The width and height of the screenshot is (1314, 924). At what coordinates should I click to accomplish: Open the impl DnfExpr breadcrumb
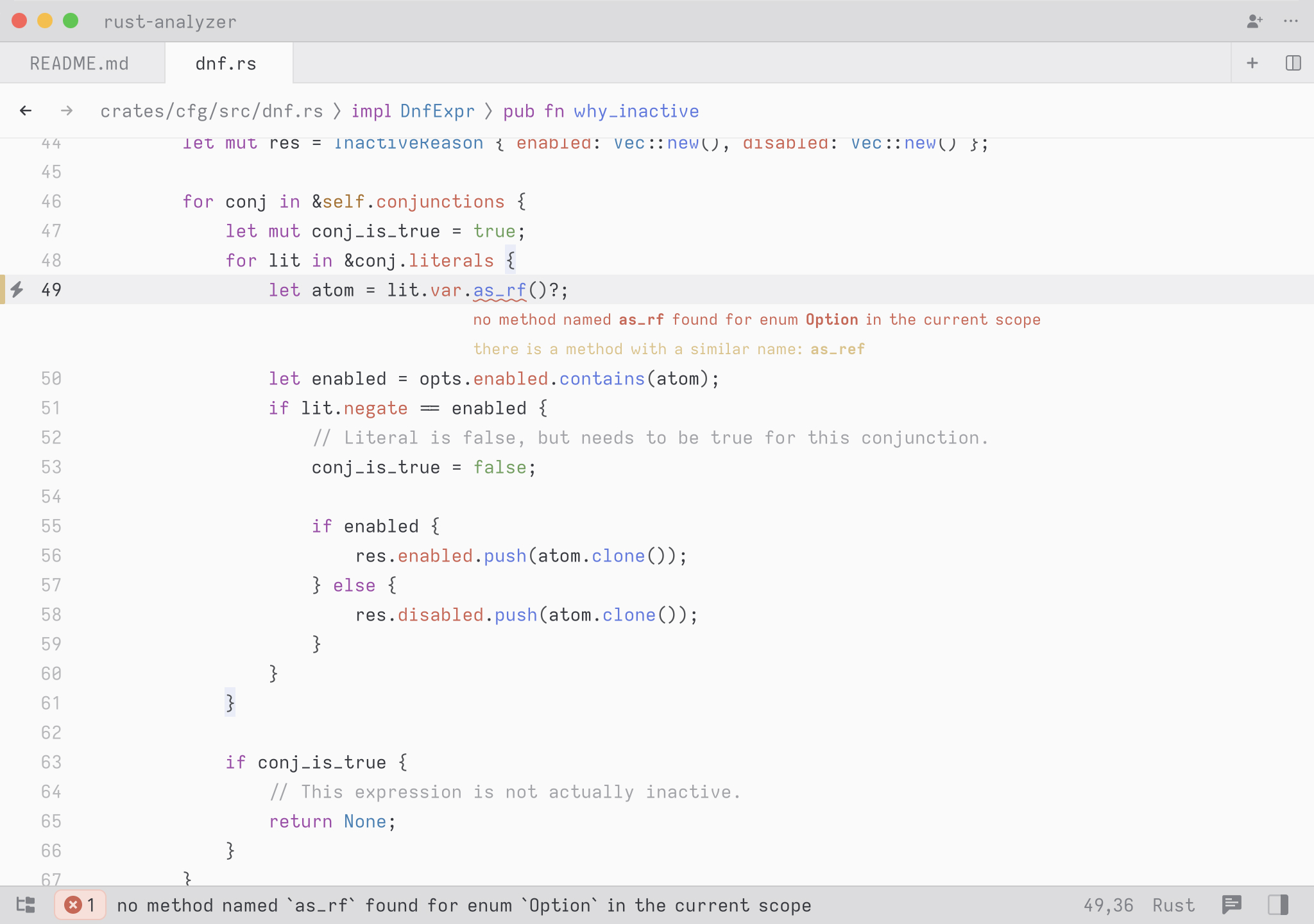tap(413, 111)
